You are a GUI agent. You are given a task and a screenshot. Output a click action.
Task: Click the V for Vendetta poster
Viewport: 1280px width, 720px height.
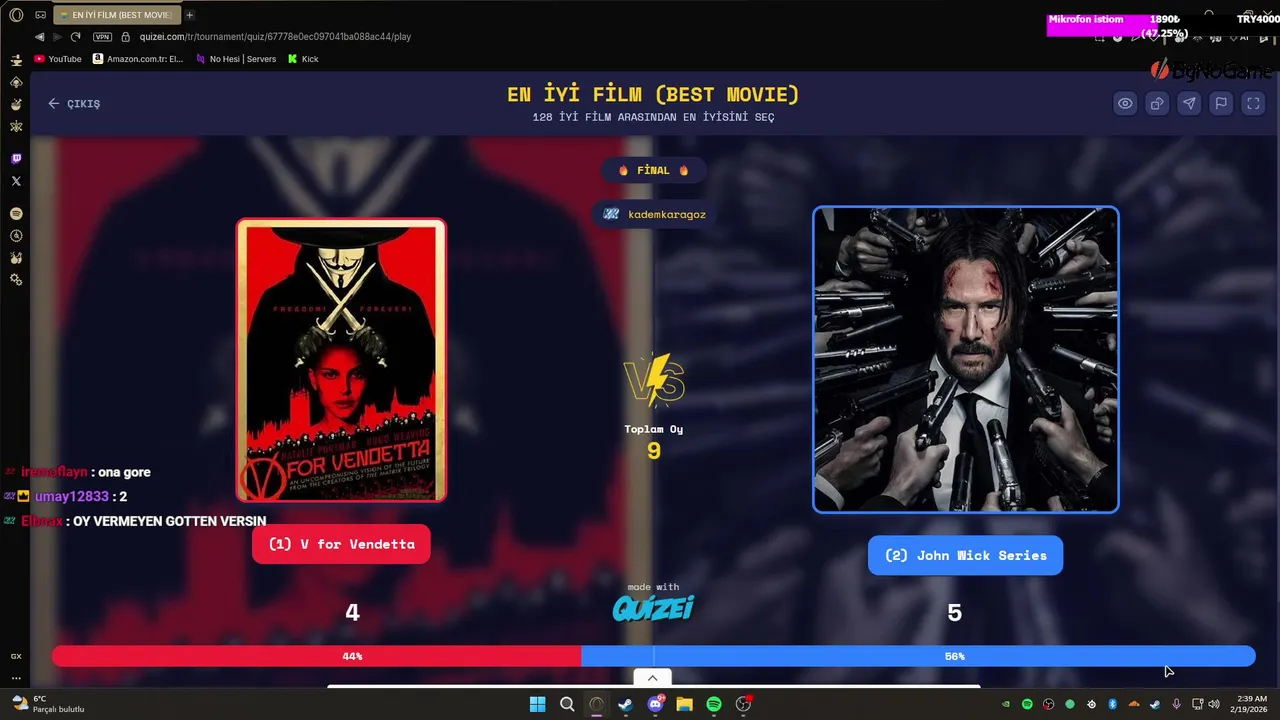(x=341, y=360)
